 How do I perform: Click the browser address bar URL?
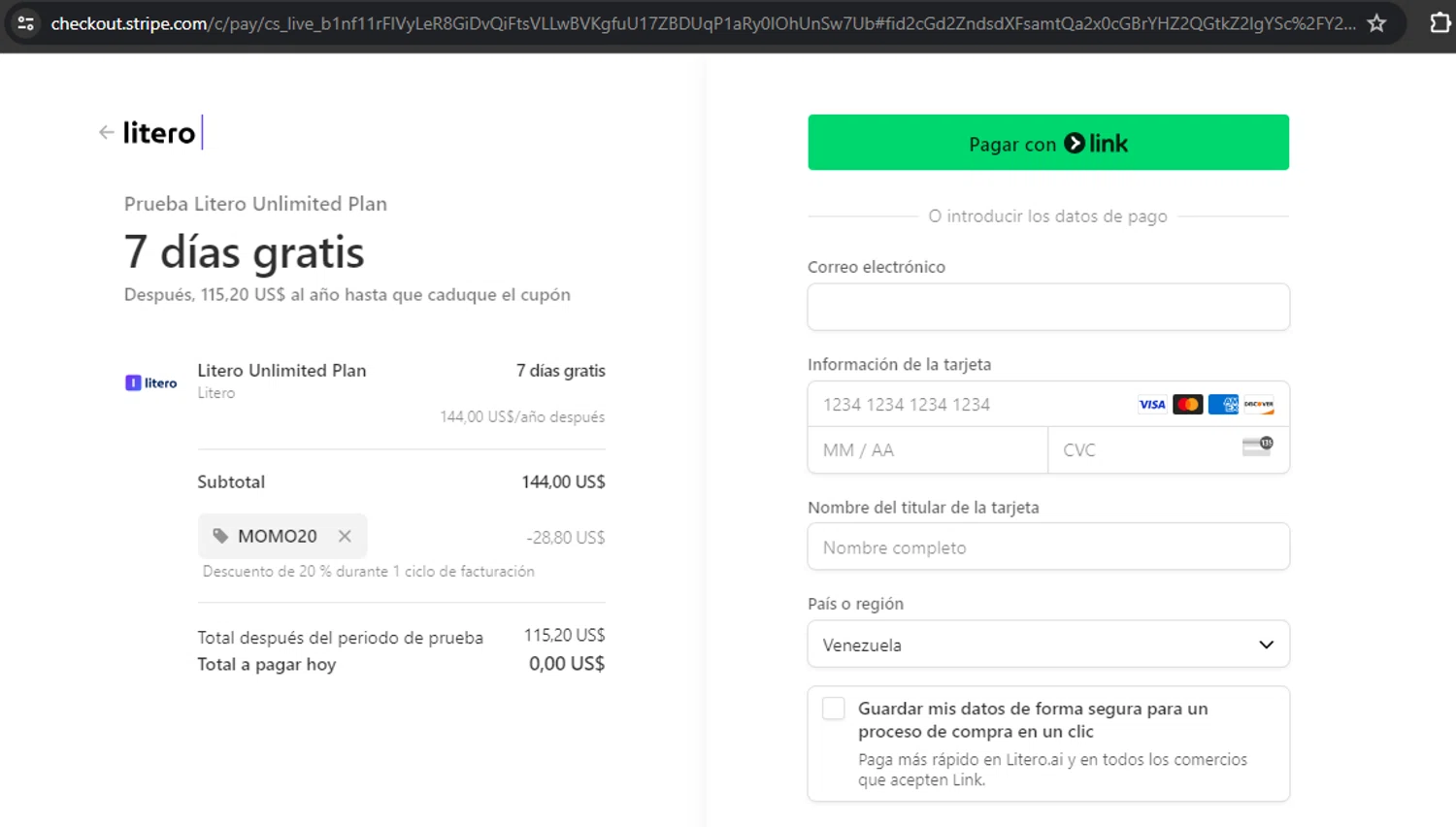coord(703,23)
